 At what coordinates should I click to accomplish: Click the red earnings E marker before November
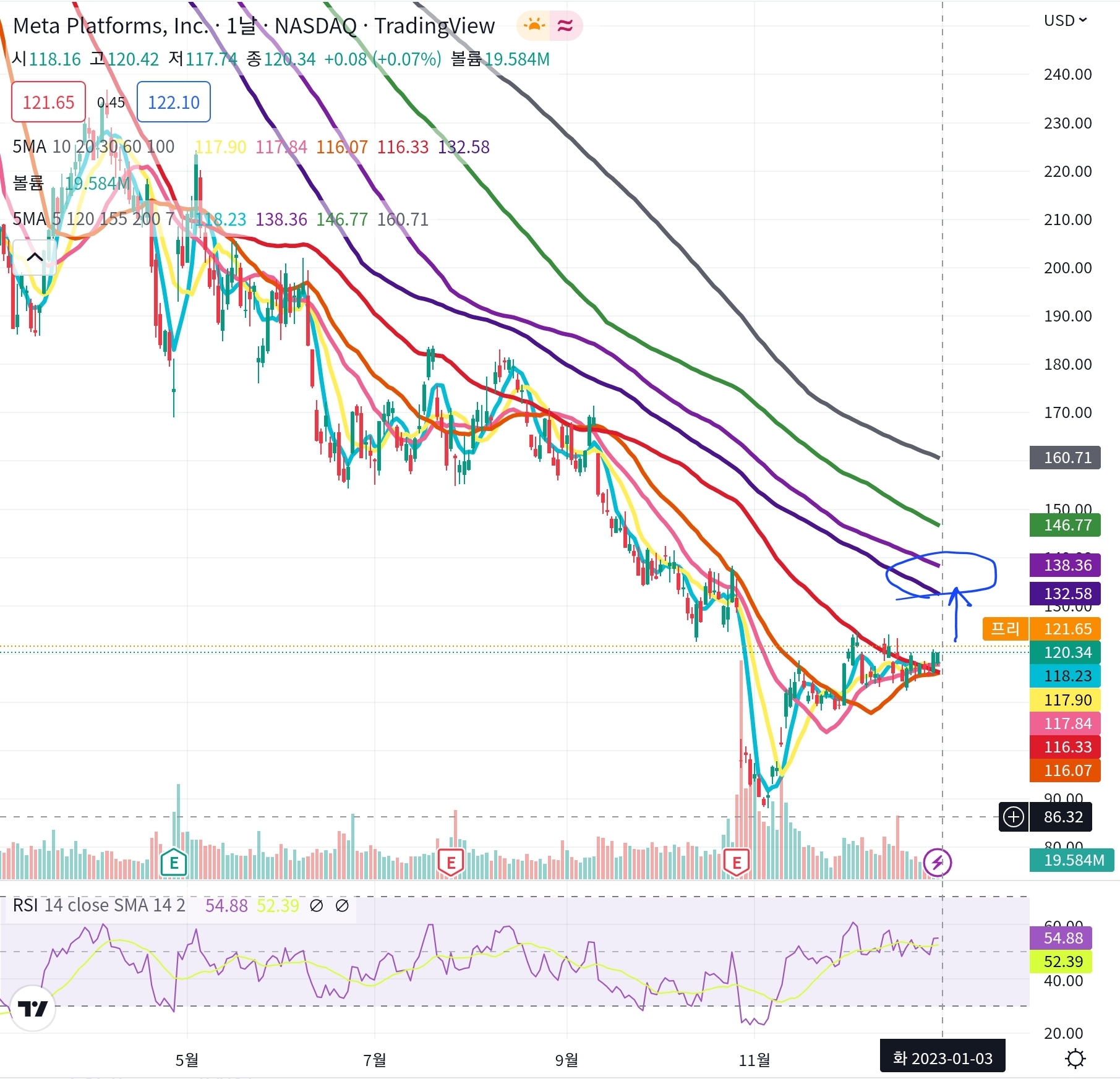[x=737, y=862]
